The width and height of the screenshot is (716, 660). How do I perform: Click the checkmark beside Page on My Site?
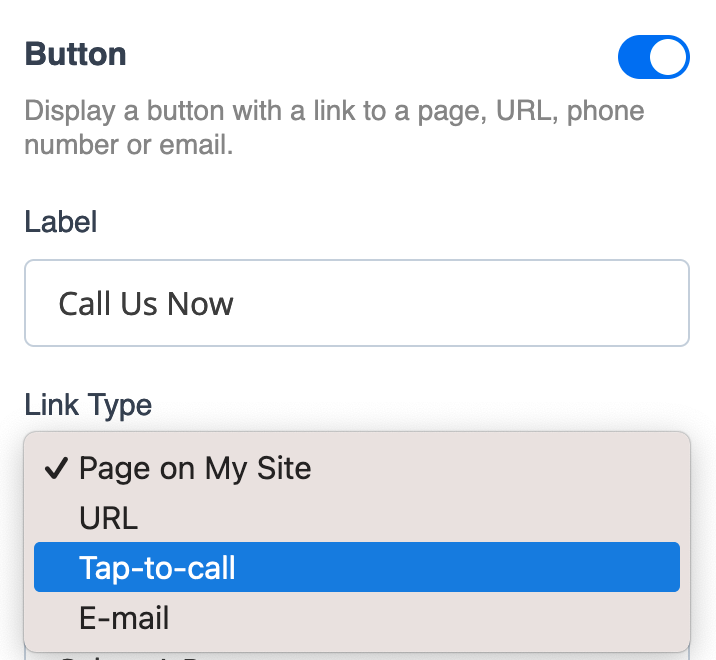(x=56, y=468)
